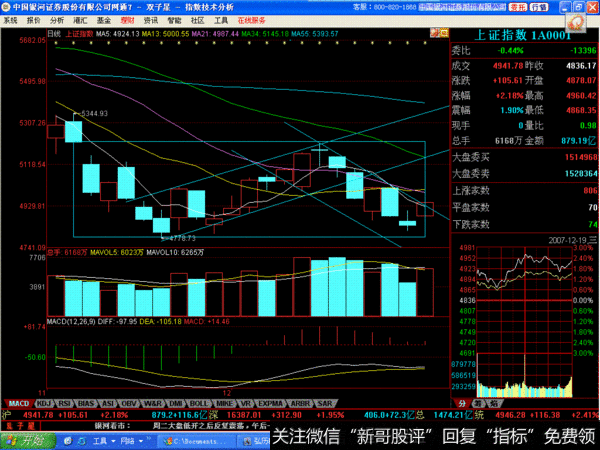Select the OBV indicator tab
The width and height of the screenshot is (600, 450).
coord(129,403)
